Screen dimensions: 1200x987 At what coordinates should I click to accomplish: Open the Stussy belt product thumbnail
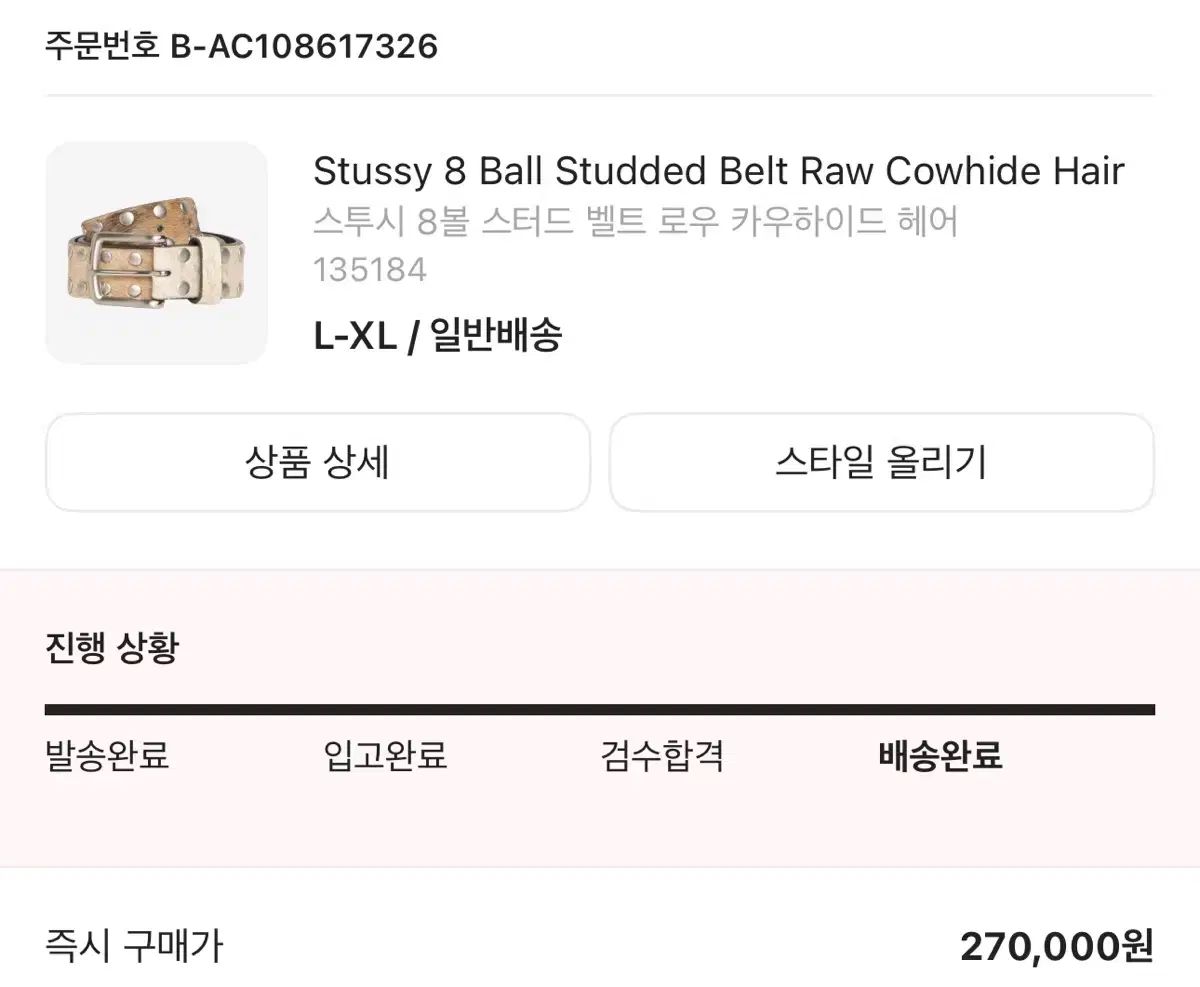tap(156, 253)
